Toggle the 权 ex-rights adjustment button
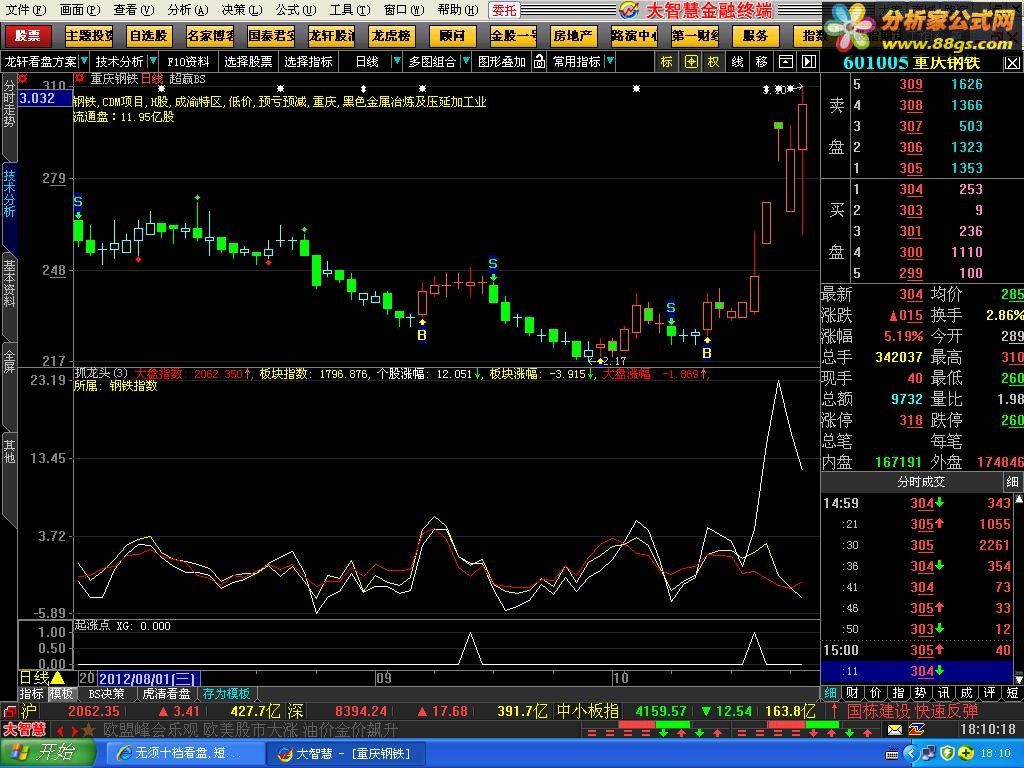Image resolution: width=1024 pixels, height=768 pixels. click(713, 62)
